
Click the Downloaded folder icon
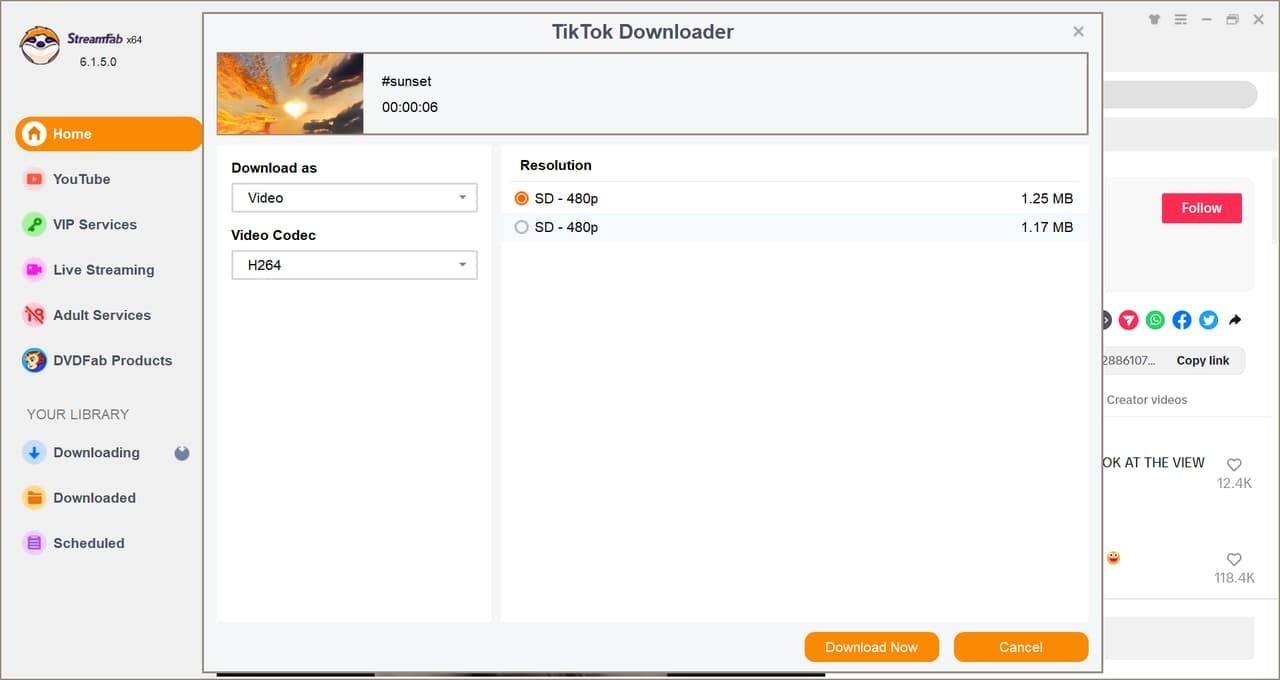(34, 498)
